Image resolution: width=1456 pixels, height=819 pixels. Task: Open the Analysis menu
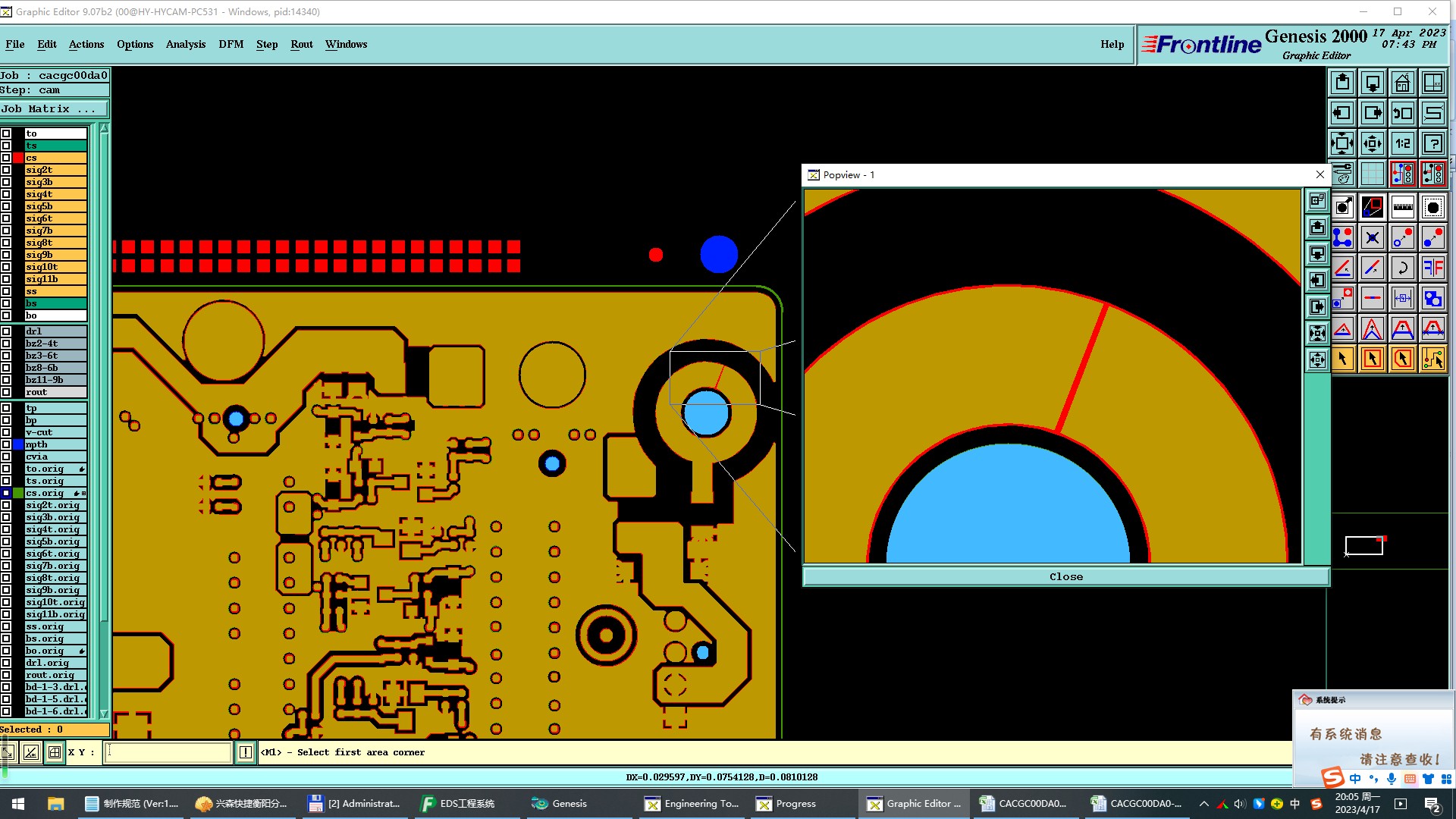pyautogui.click(x=185, y=44)
